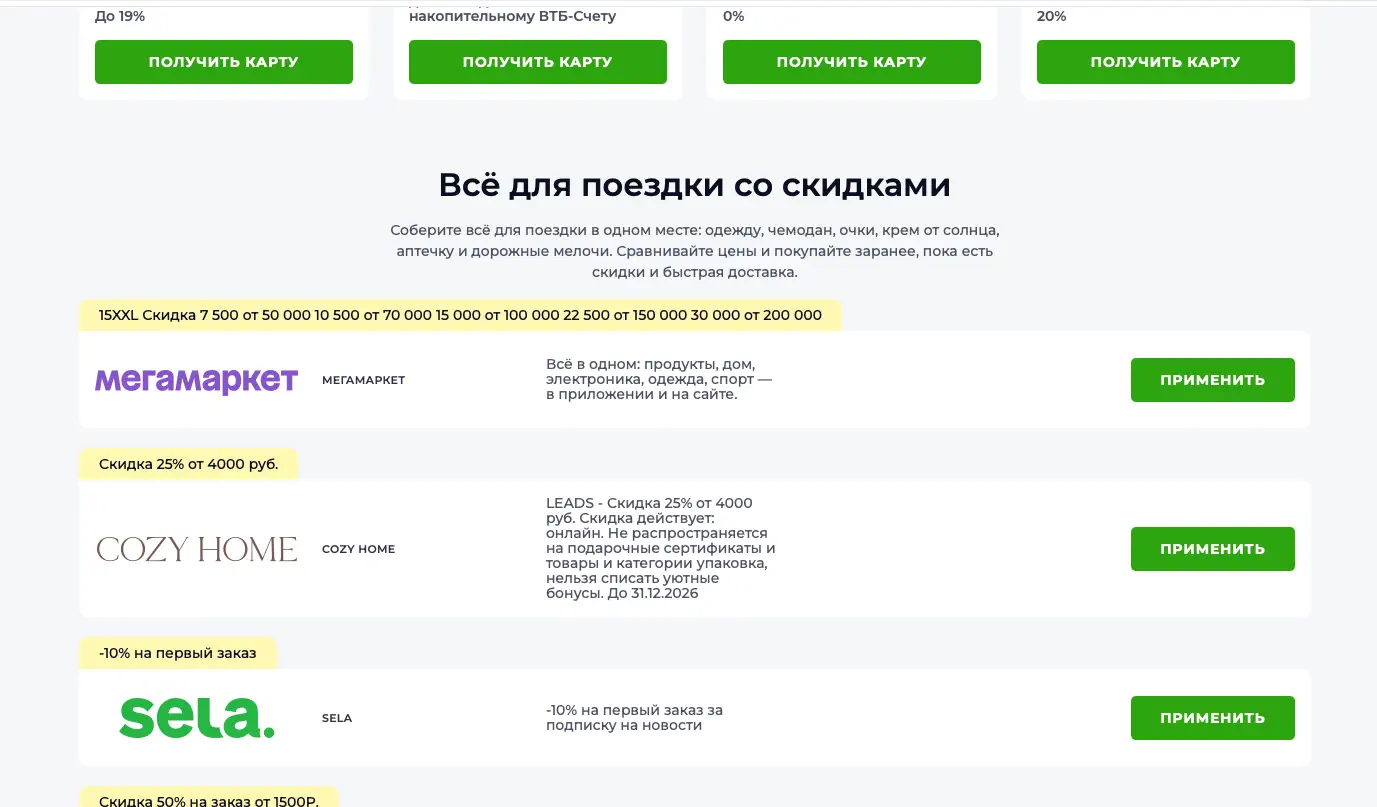
Task: Click the LEADS - Скидка 25% description text
Action: [x=661, y=548]
